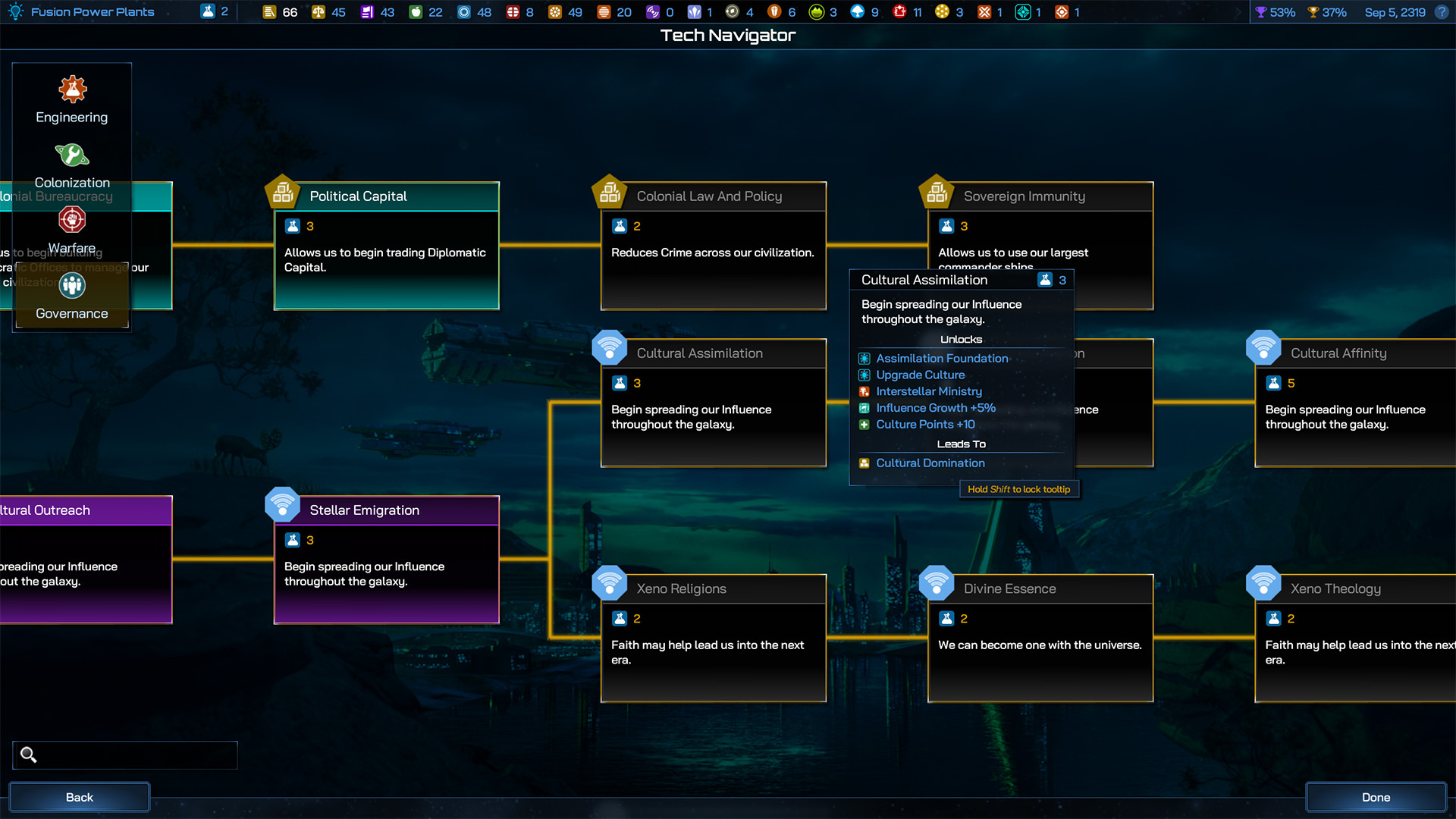Click the Xeno Religions influence badge icon

pos(610,583)
